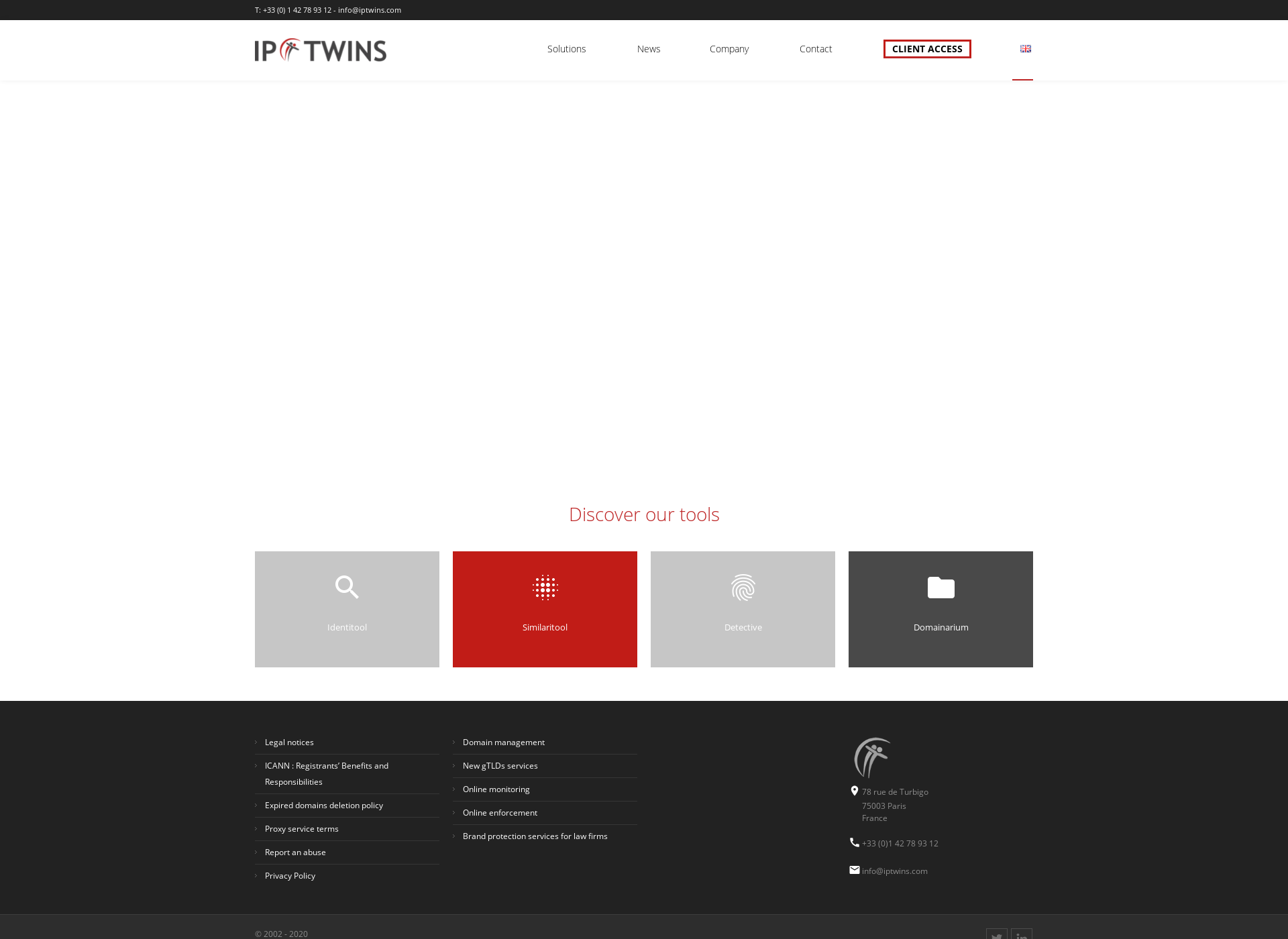Select the English language toggle flag
The image size is (1288, 939).
click(x=1026, y=48)
